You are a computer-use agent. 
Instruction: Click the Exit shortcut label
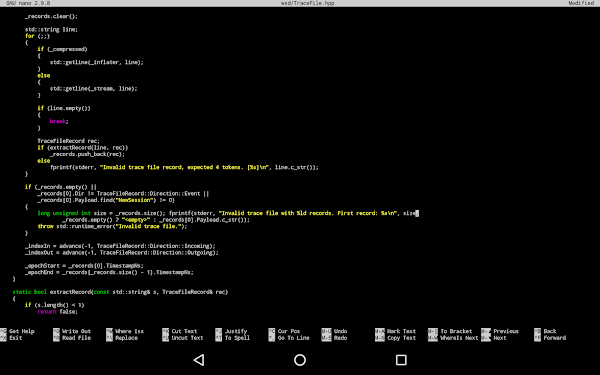click(16, 338)
